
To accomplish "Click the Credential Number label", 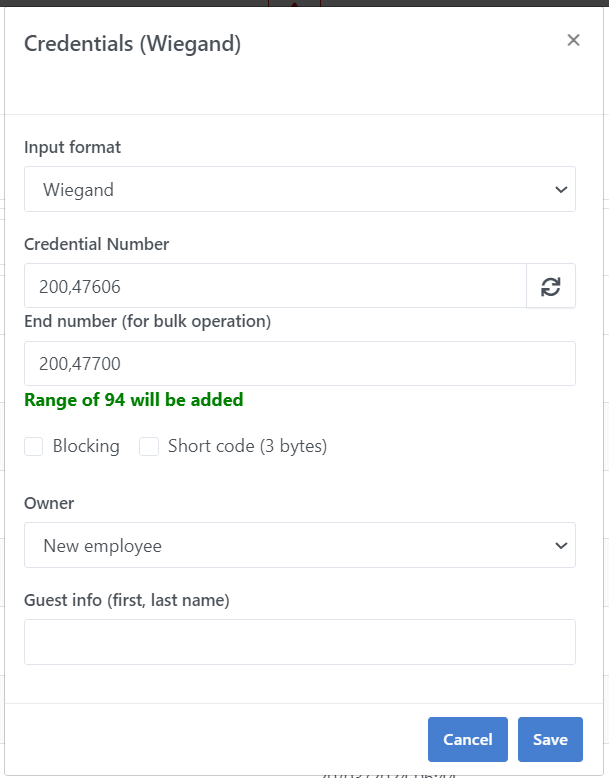I will 97,244.
